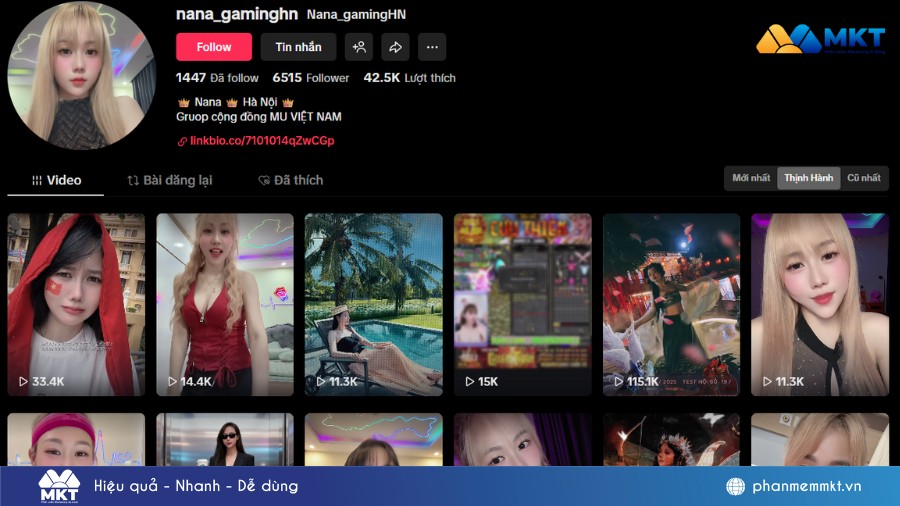Open the video with 115.1K views
Image resolution: width=900 pixels, height=506 pixels.
pyautogui.click(x=671, y=305)
